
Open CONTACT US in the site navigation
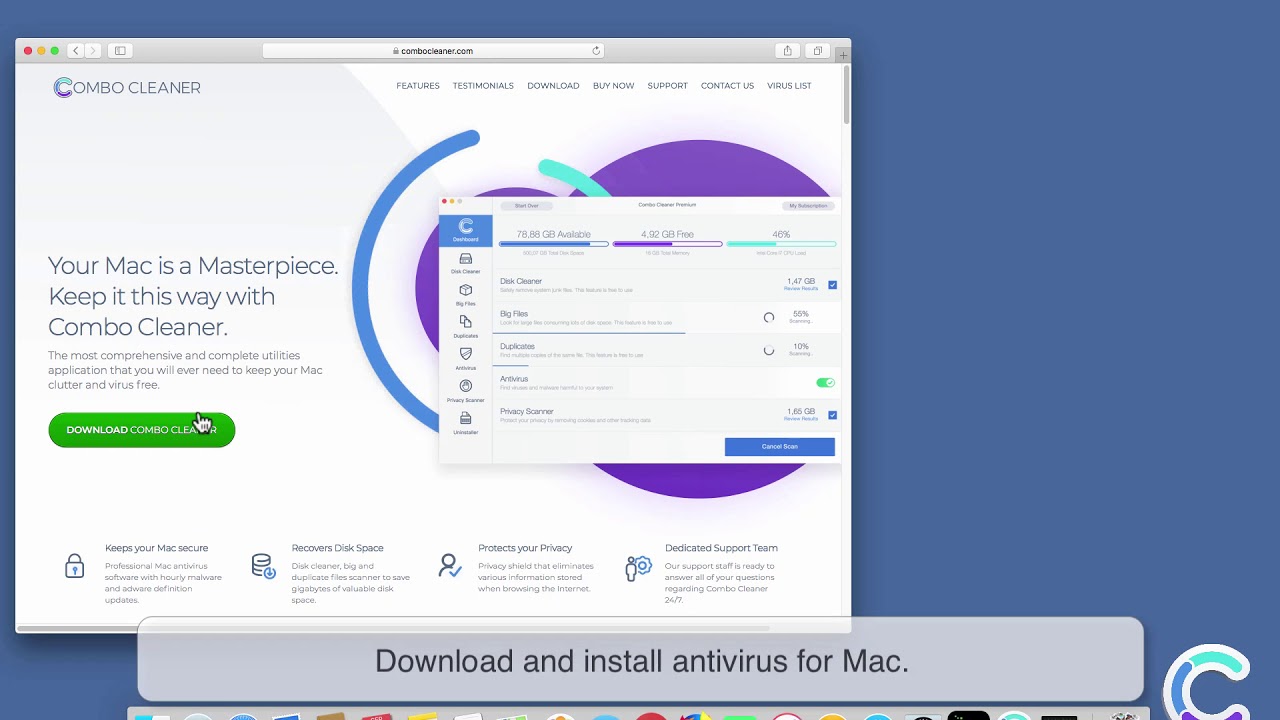click(727, 86)
